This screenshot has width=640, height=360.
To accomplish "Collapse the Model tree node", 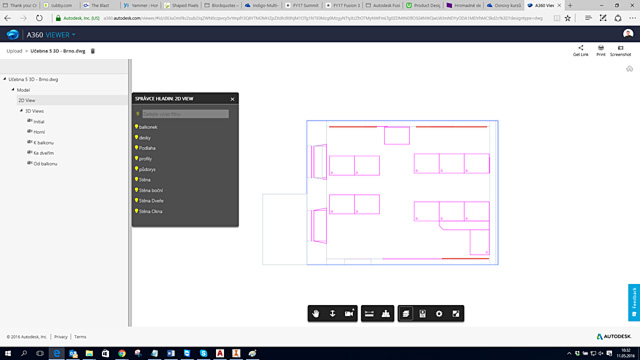I will (13, 89).
